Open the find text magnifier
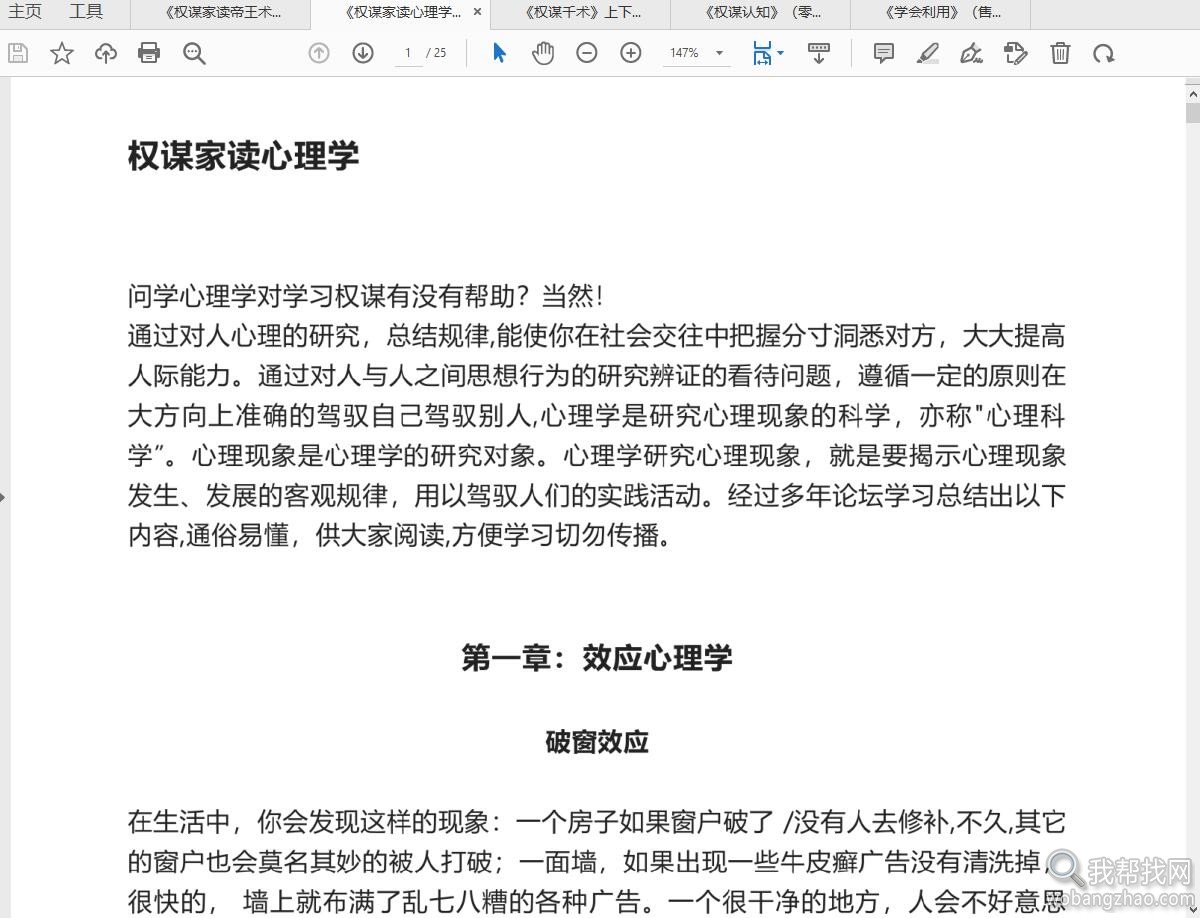This screenshot has width=1200, height=918. [x=194, y=53]
